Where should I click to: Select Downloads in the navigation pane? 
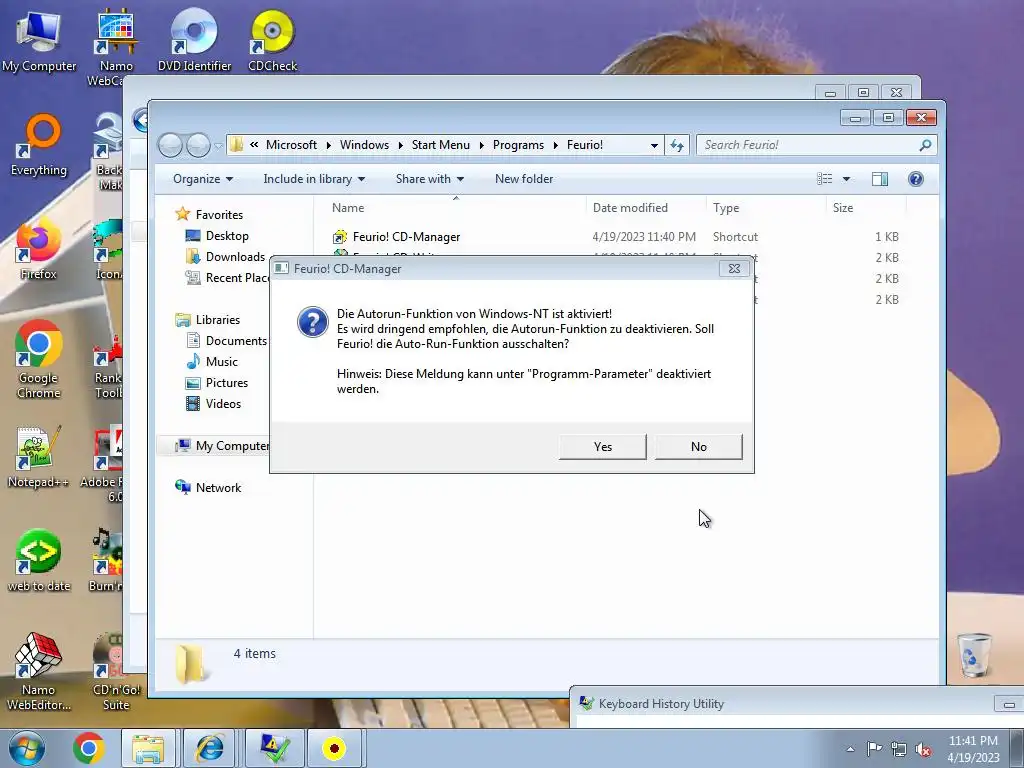tap(225, 257)
